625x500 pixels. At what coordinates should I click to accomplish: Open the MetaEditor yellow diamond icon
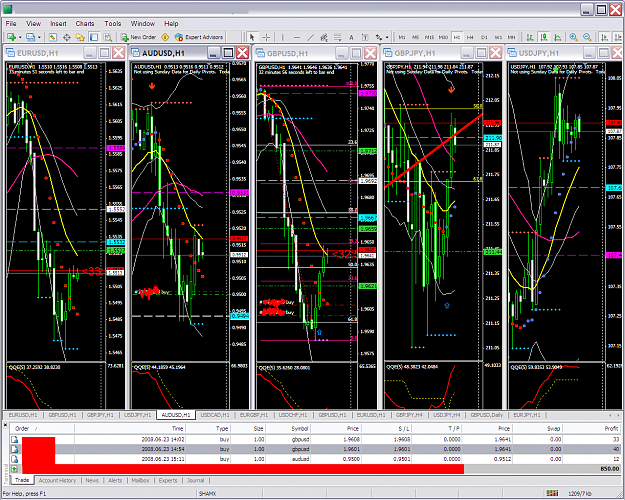tap(165, 37)
